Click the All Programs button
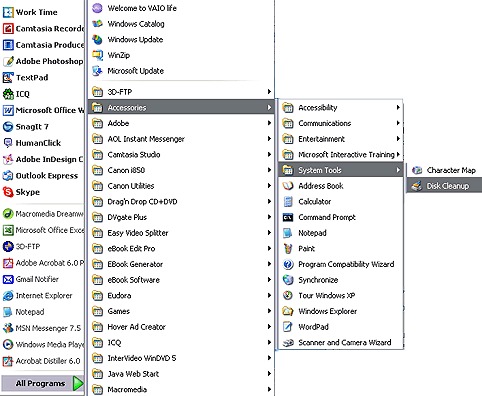482x396 pixels. pos(43,383)
